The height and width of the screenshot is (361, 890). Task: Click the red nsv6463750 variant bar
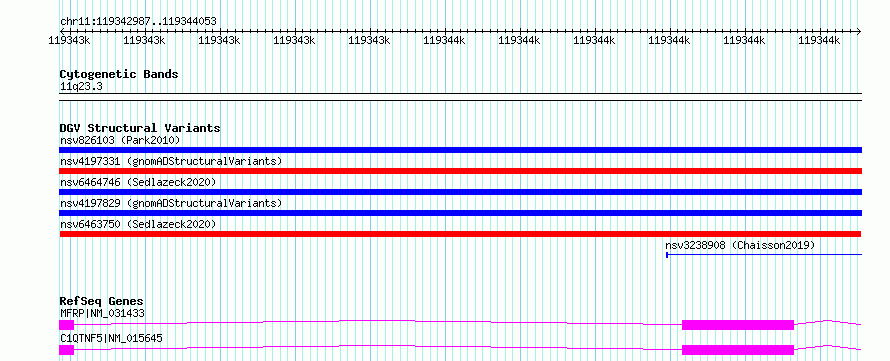click(460, 234)
